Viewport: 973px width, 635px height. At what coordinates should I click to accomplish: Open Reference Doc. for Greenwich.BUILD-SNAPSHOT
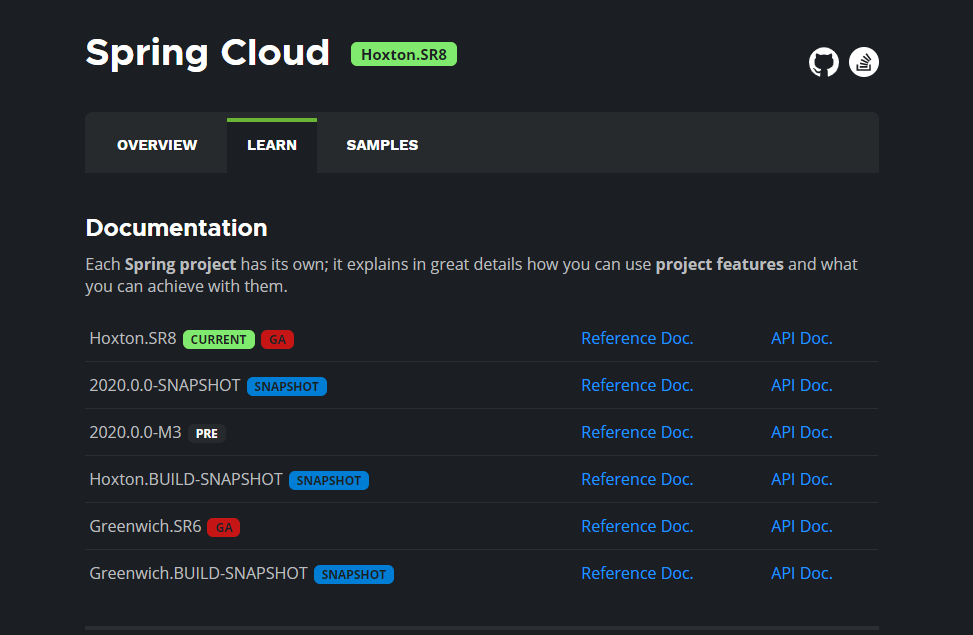pos(637,574)
